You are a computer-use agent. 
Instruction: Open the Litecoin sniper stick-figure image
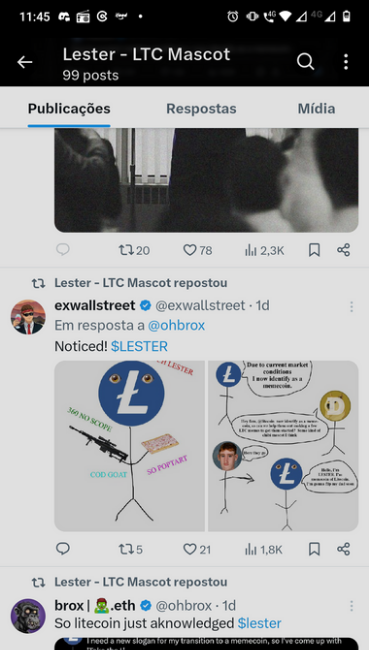coord(129,446)
